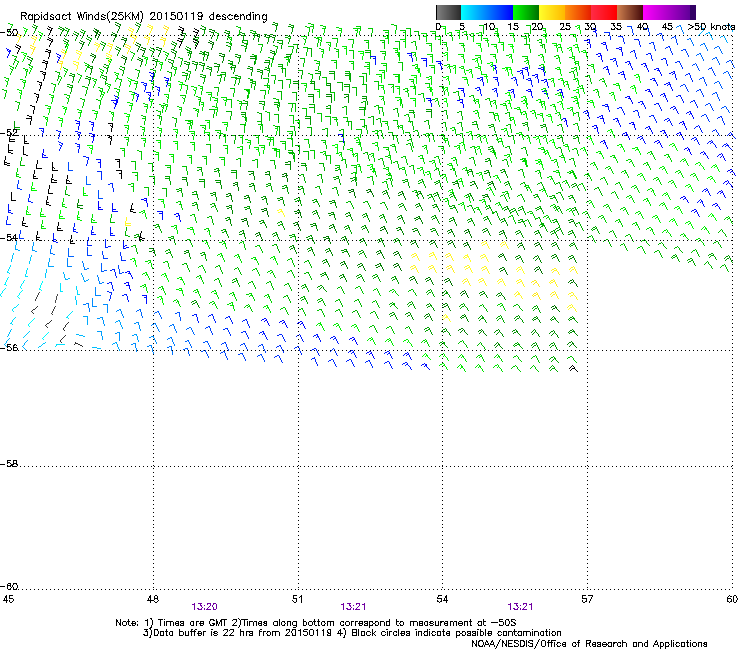Click the 57 longitude axis label
This screenshot has width=740, height=650.
coord(587,599)
